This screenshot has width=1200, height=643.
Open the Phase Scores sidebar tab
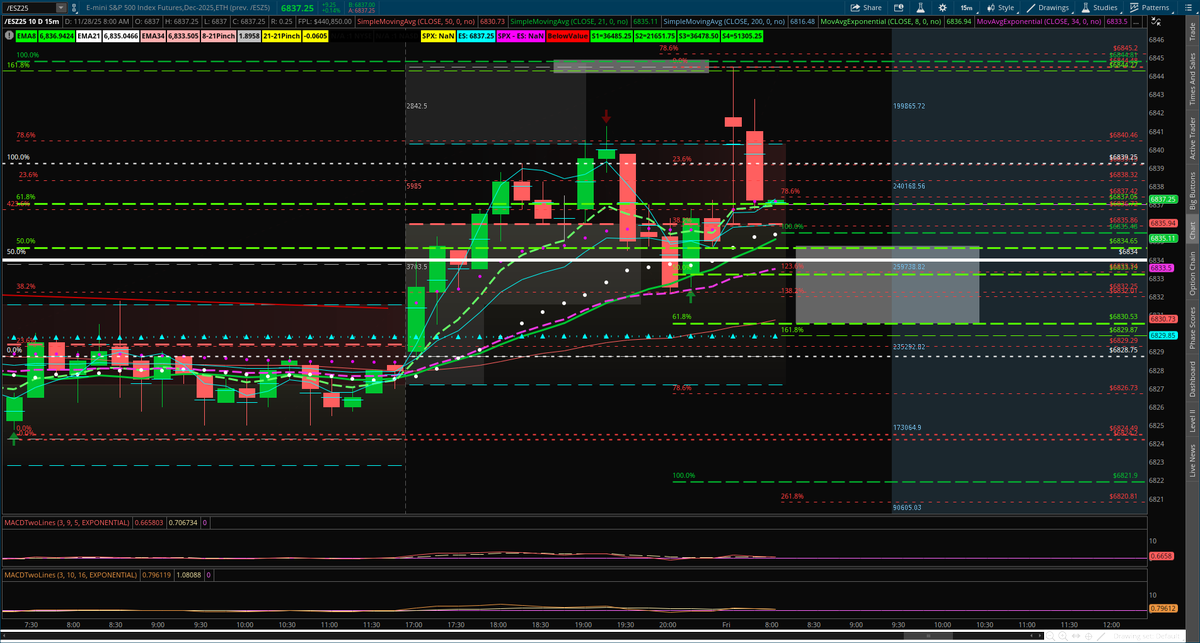pos(1191,327)
